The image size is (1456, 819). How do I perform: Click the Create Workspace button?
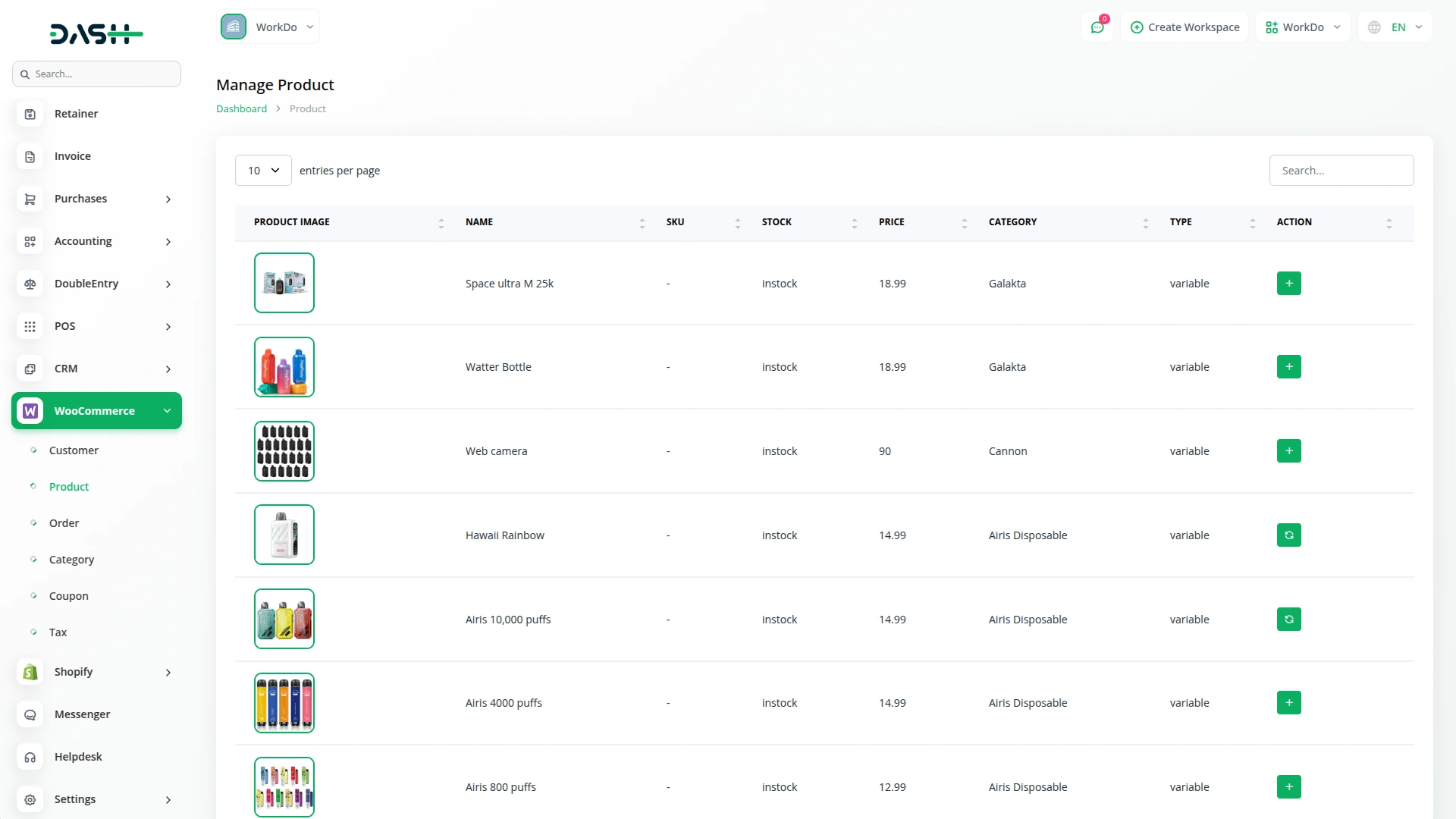tap(1185, 27)
